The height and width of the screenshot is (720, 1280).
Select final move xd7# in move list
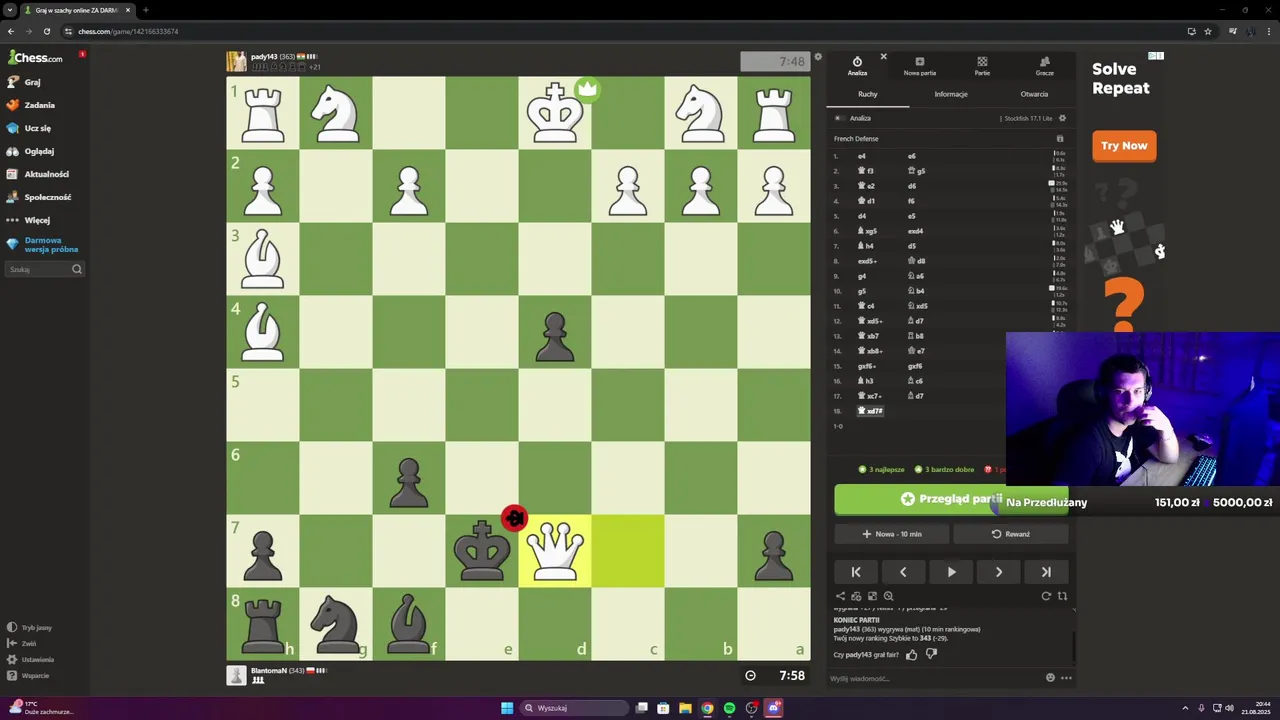coord(871,411)
